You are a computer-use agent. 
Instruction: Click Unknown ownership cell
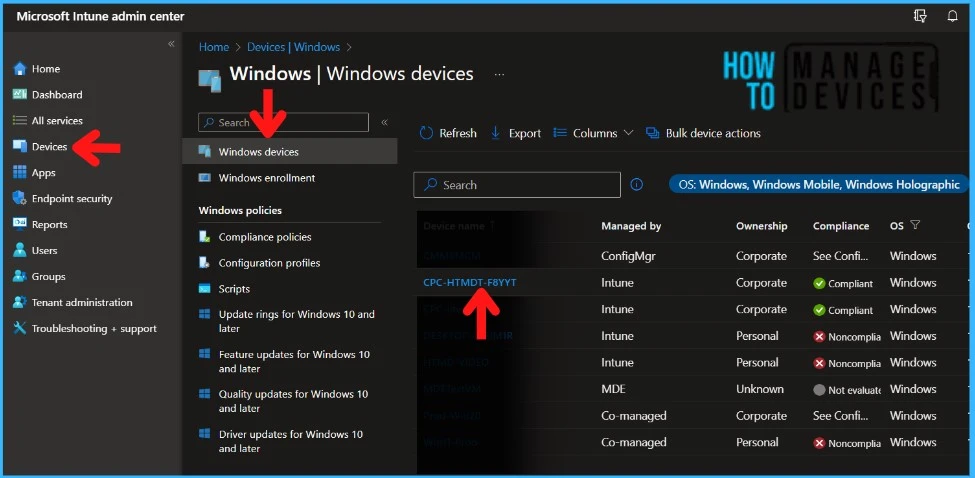coord(759,389)
